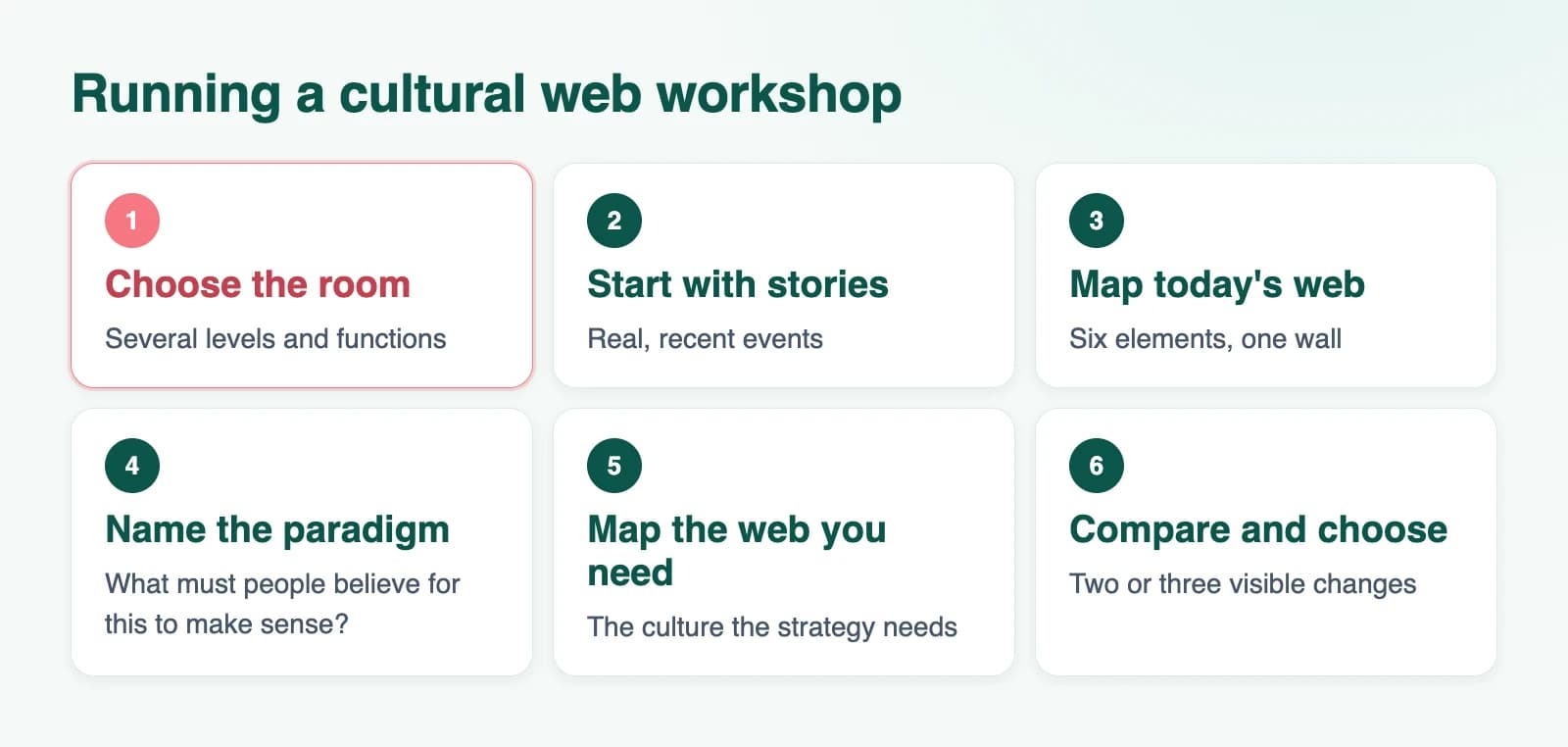
Task: Select the "Name the paradigm" heading
Action: pos(277,530)
